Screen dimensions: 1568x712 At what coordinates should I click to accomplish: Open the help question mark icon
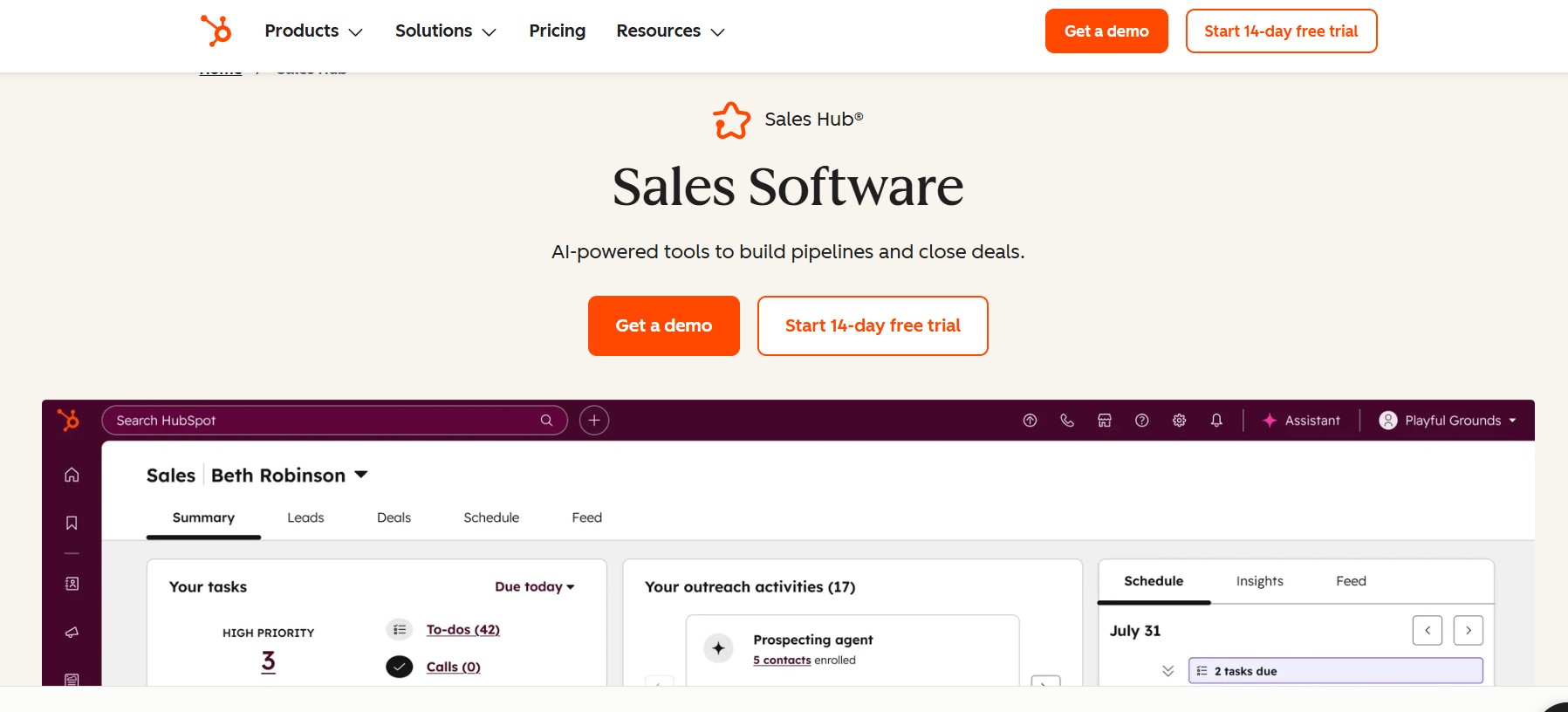1142,420
